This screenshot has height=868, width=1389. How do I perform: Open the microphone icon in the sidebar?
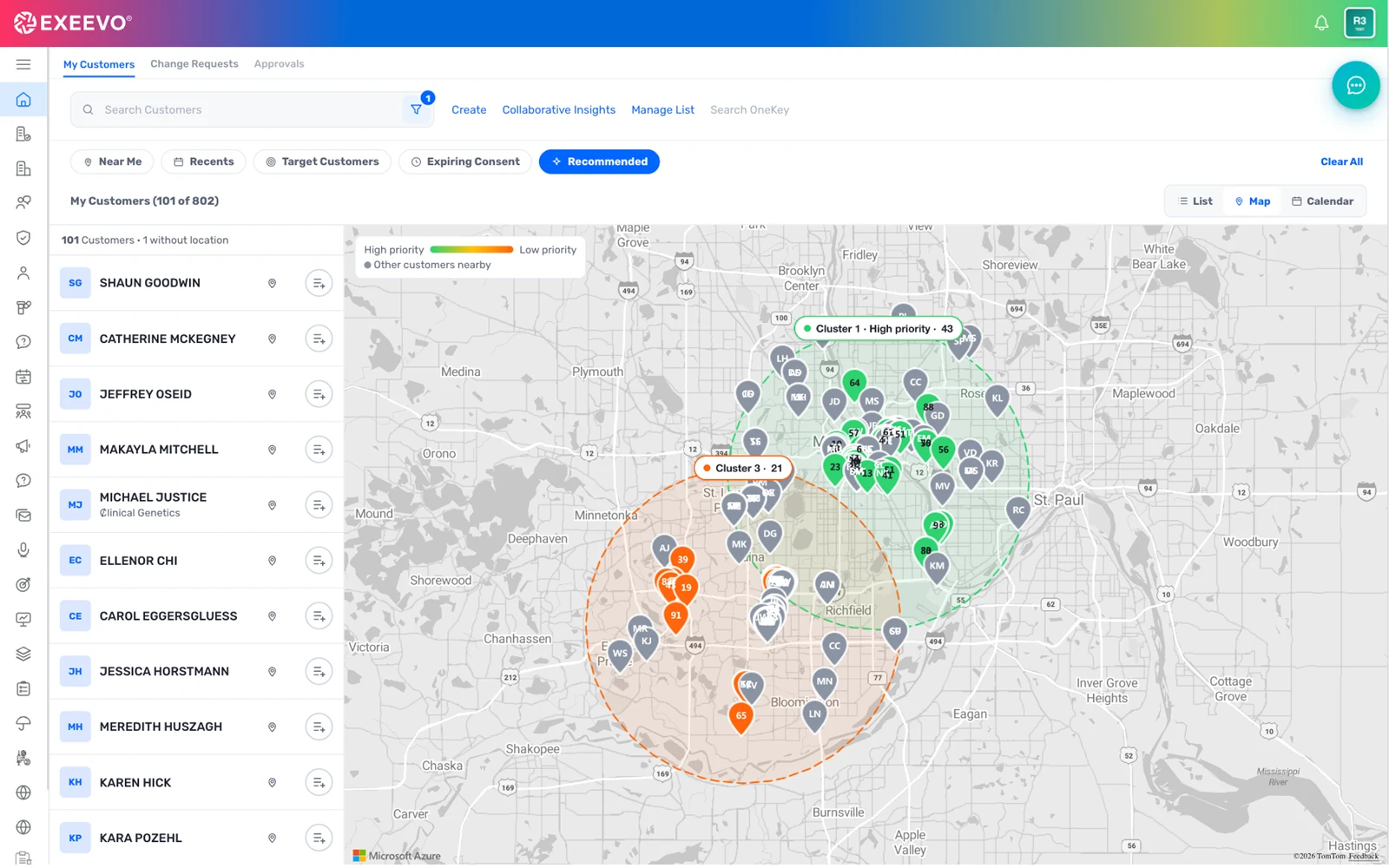click(x=23, y=550)
